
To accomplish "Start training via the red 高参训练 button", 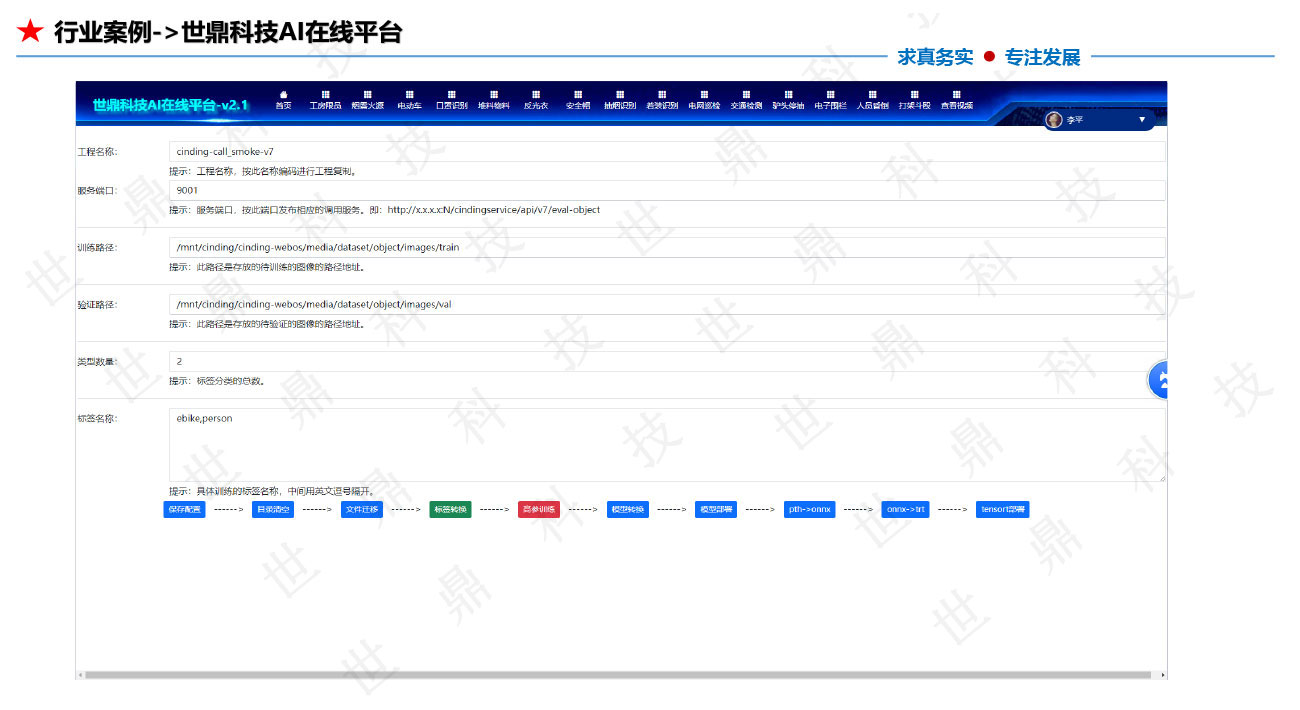I will tap(538, 509).
